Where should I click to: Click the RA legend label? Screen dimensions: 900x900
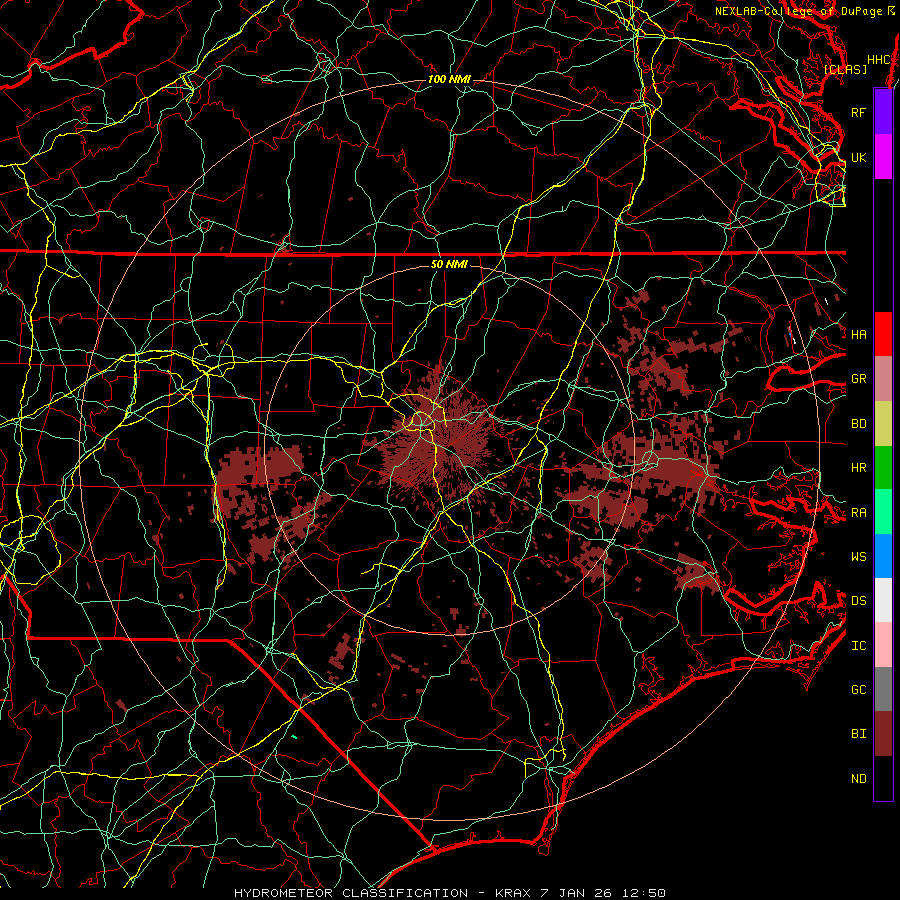click(x=858, y=513)
